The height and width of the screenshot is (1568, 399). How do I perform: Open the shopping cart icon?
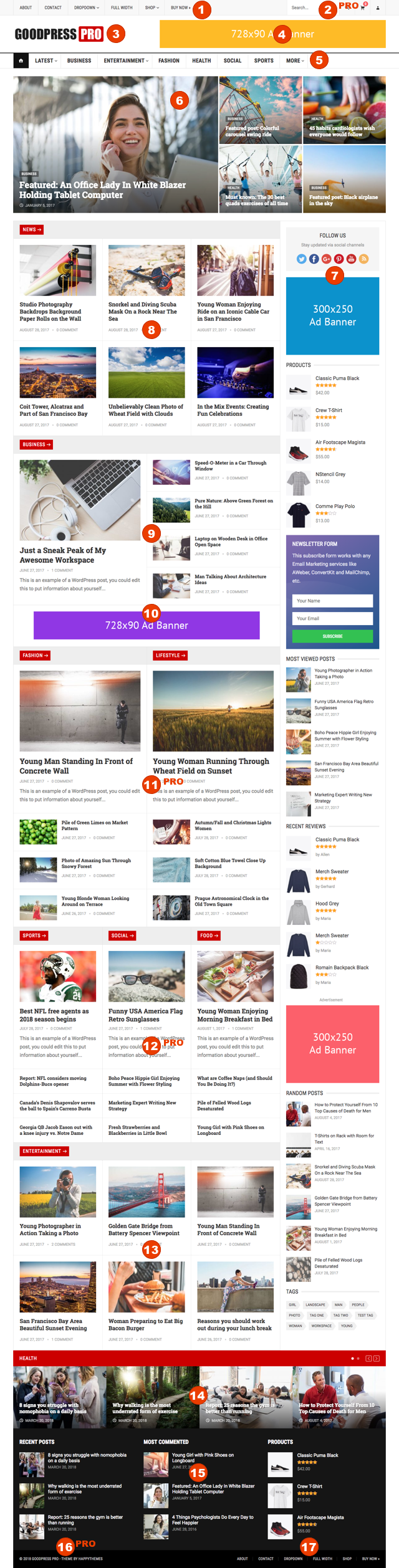click(362, 8)
